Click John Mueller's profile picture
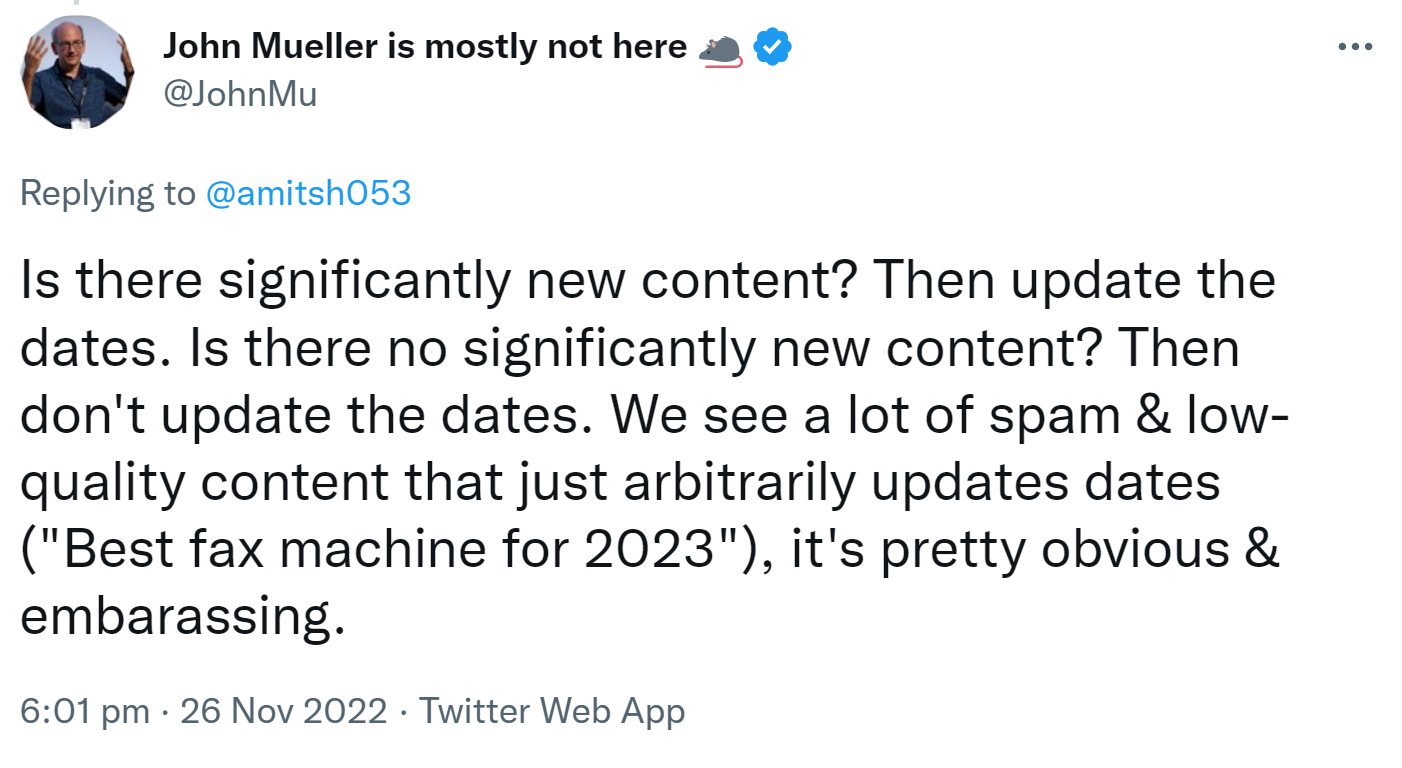This screenshot has width=1402, height=768. [x=77, y=71]
